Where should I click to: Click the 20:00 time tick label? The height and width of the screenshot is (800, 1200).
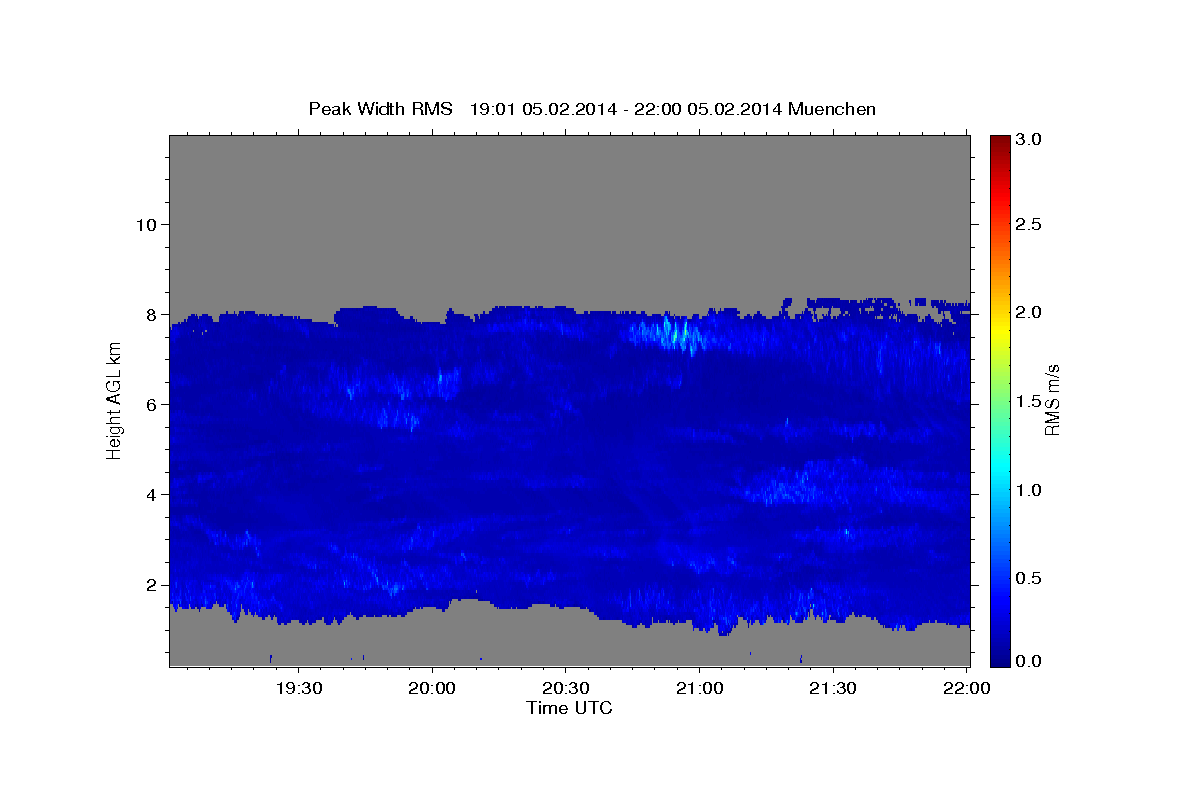pos(432,689)
